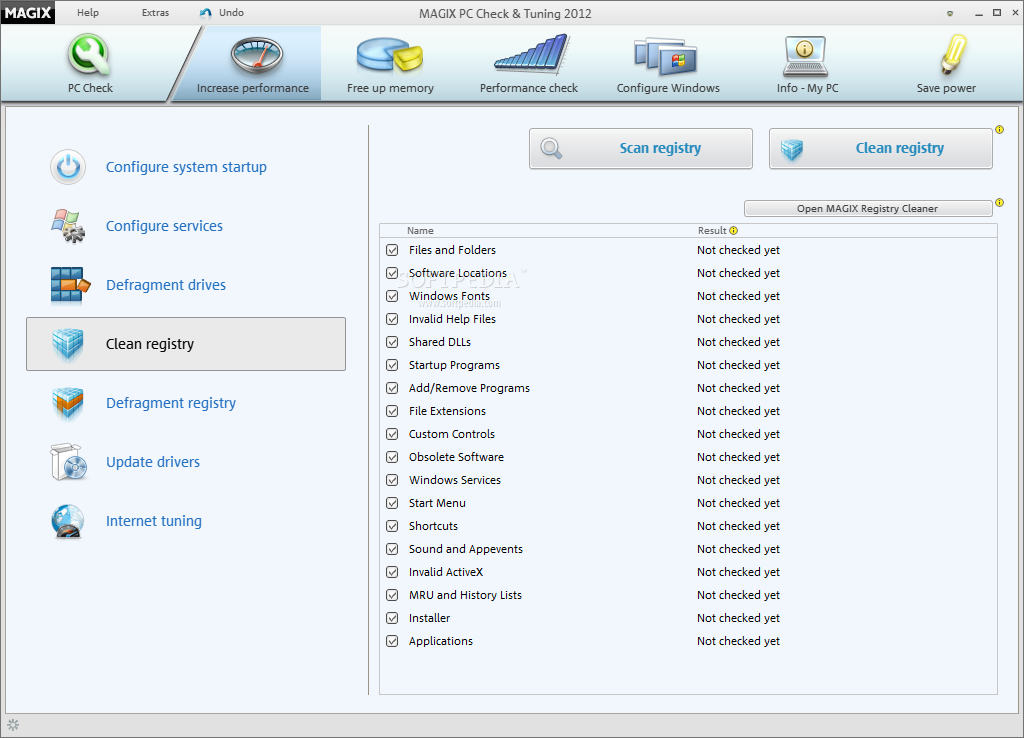Image resolution: width=1024 pixels, height=738 pixels.
Task: Click the Clean registry cube icon in sidebar
Action: 68,344
